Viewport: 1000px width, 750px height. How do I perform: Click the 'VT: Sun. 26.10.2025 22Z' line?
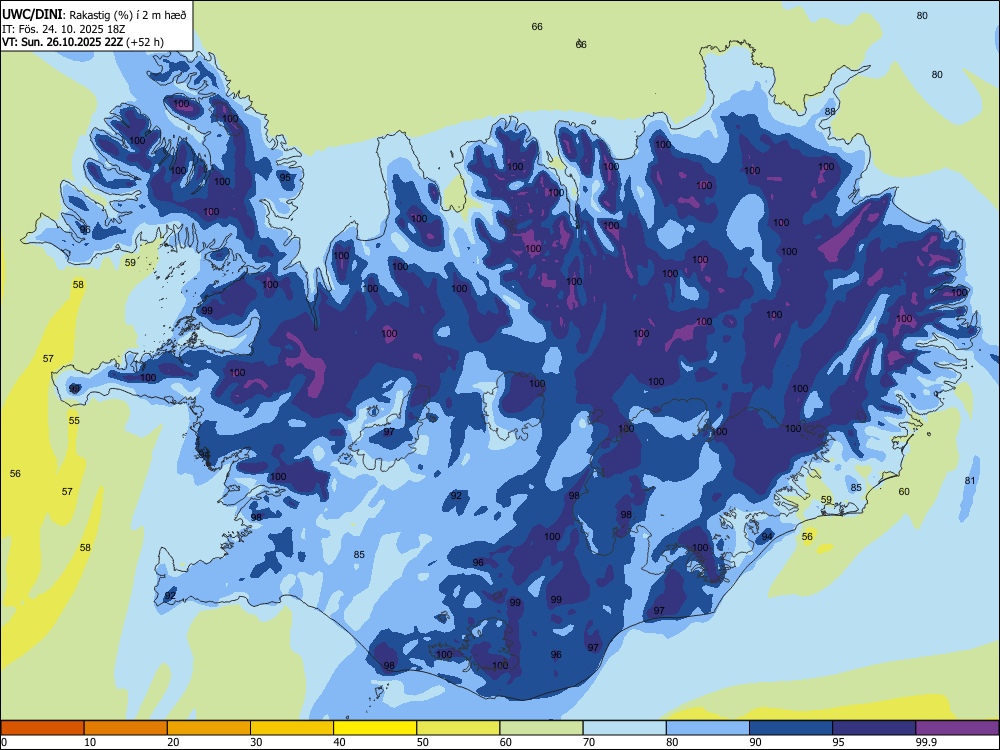pyautogui.click(x=62, y=42)
